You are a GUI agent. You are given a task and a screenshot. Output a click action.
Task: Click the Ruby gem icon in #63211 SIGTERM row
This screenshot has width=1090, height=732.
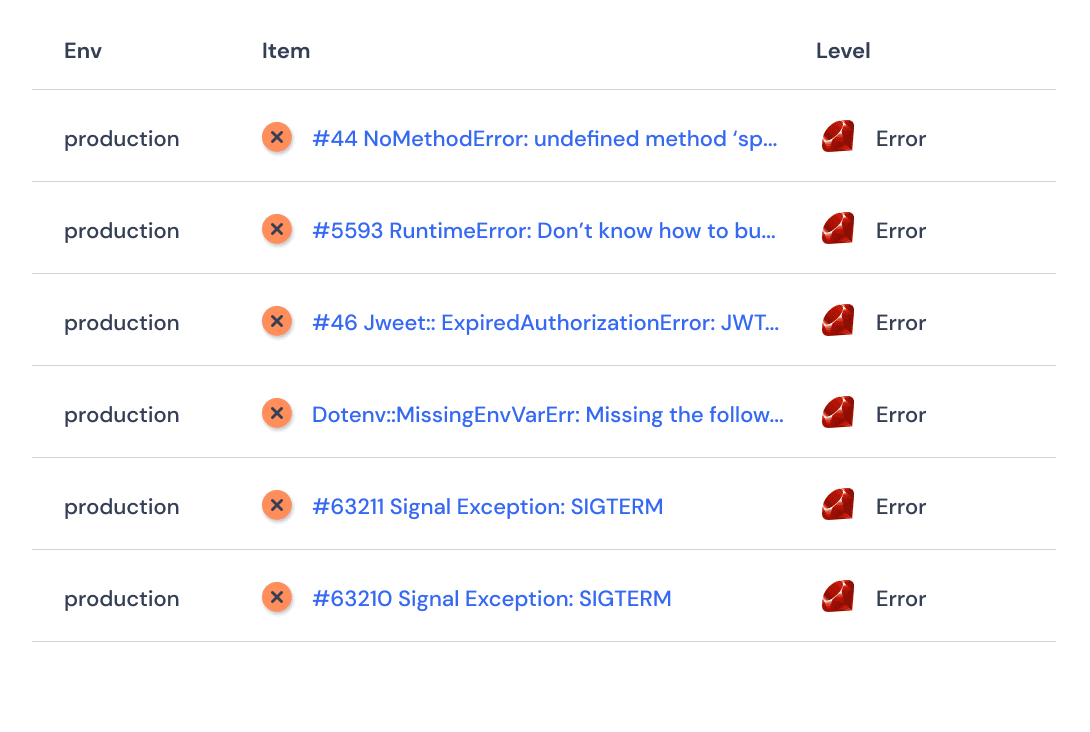click(838, 506)
